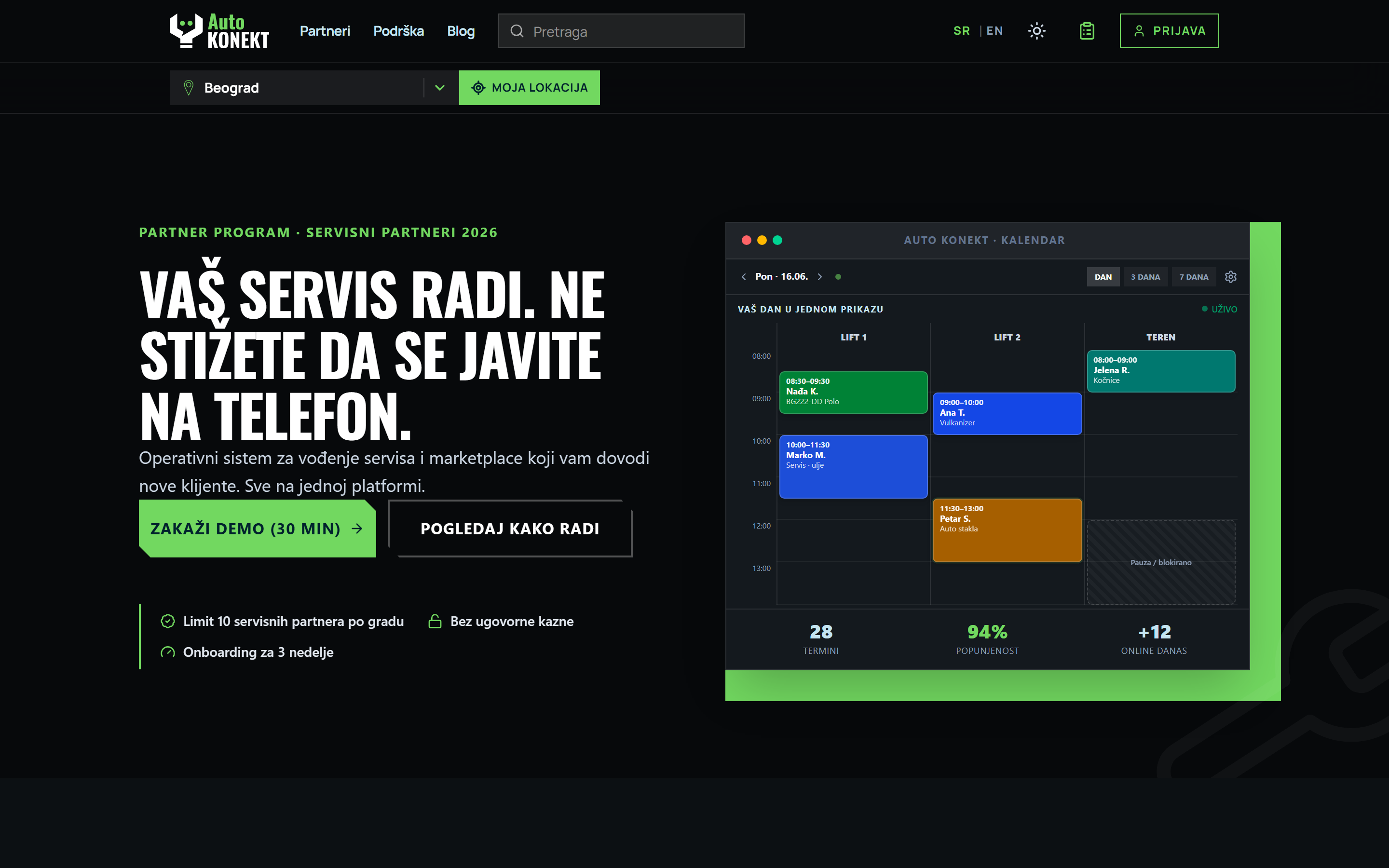This screenshot has height=868, width=1389.
Task: Select the 3 DANA view tab
Action: (1145, 277)
